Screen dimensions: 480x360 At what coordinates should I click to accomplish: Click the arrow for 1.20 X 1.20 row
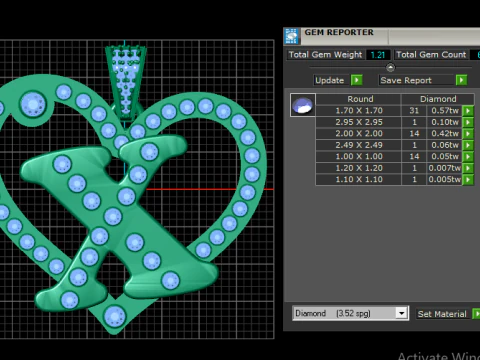(468, 168)
